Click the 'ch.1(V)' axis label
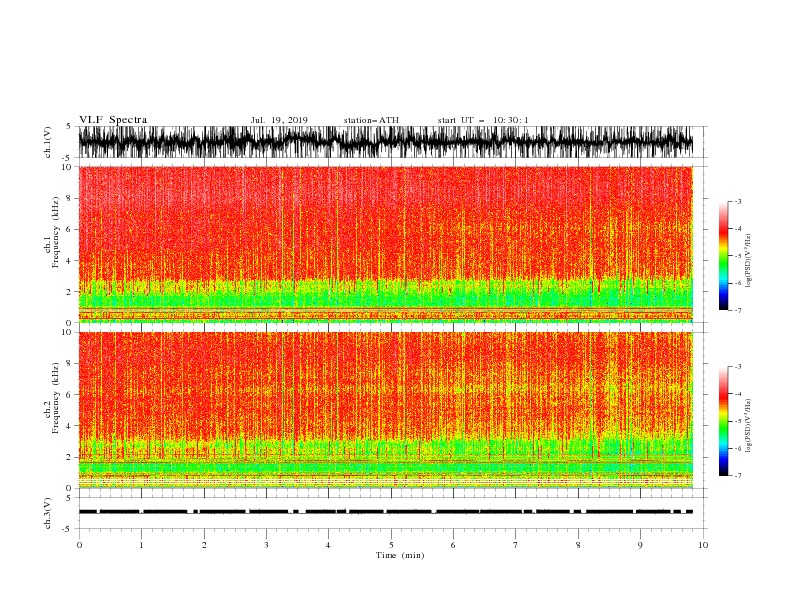The image size is (792, 612). pyautogui.click(x=48, y=142)
